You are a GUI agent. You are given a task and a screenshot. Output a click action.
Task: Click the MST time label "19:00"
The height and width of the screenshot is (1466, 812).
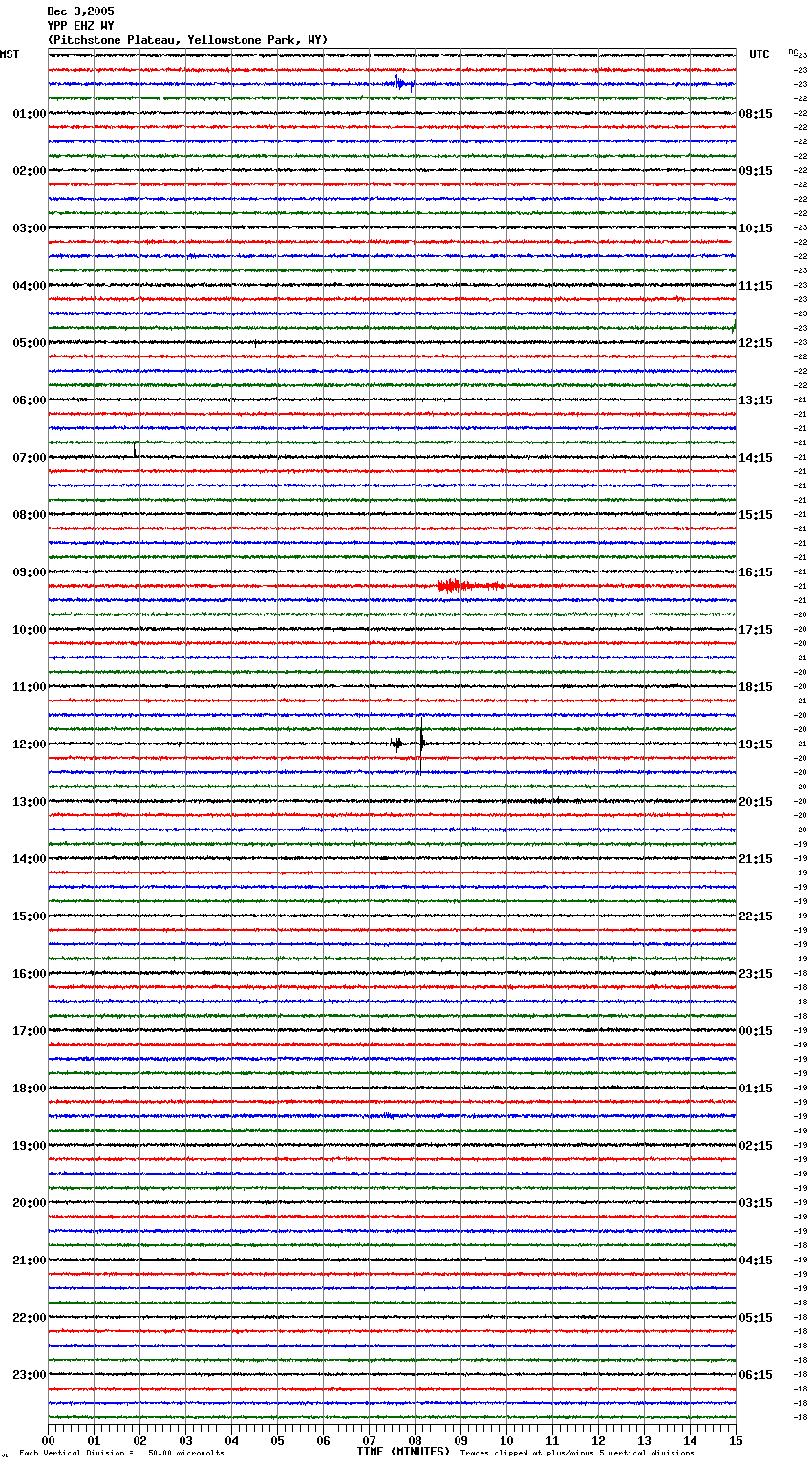[30, 1146]
